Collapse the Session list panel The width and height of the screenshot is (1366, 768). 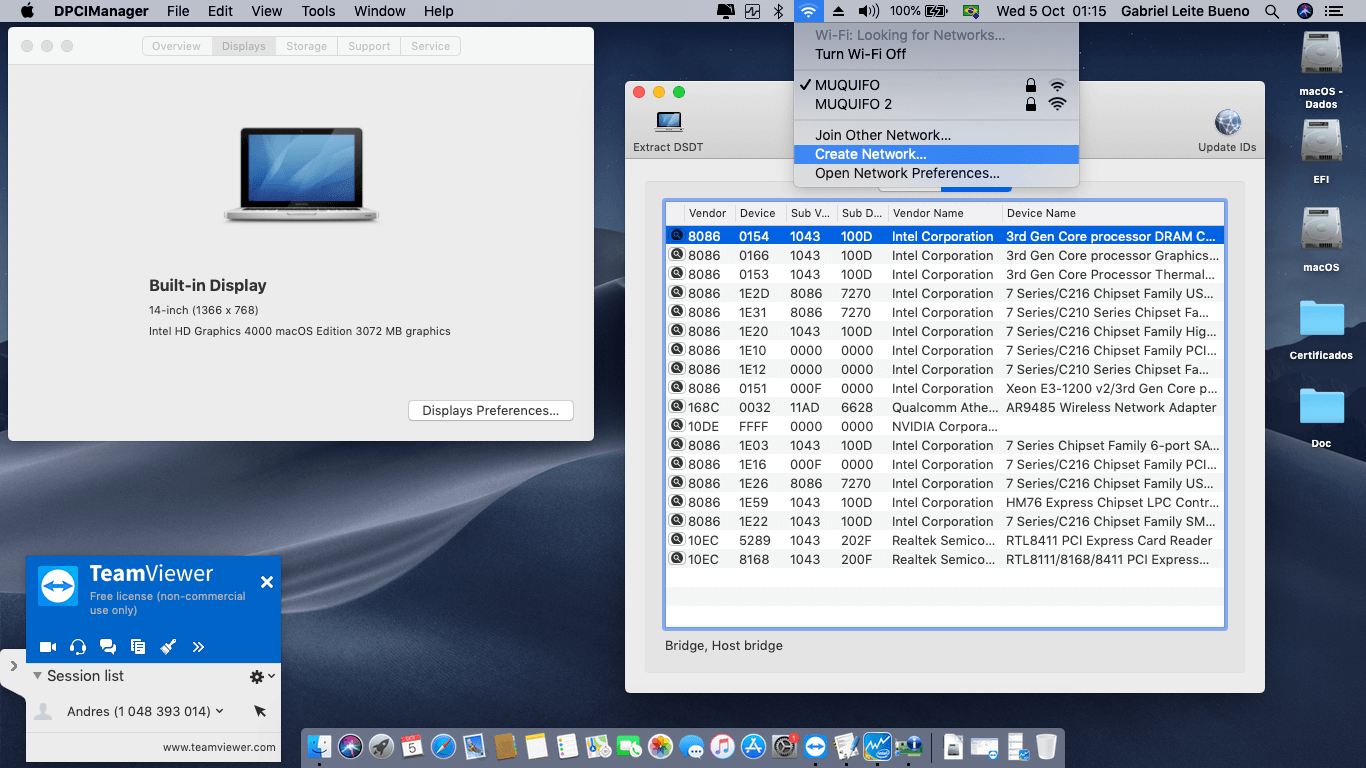(36, 676)
